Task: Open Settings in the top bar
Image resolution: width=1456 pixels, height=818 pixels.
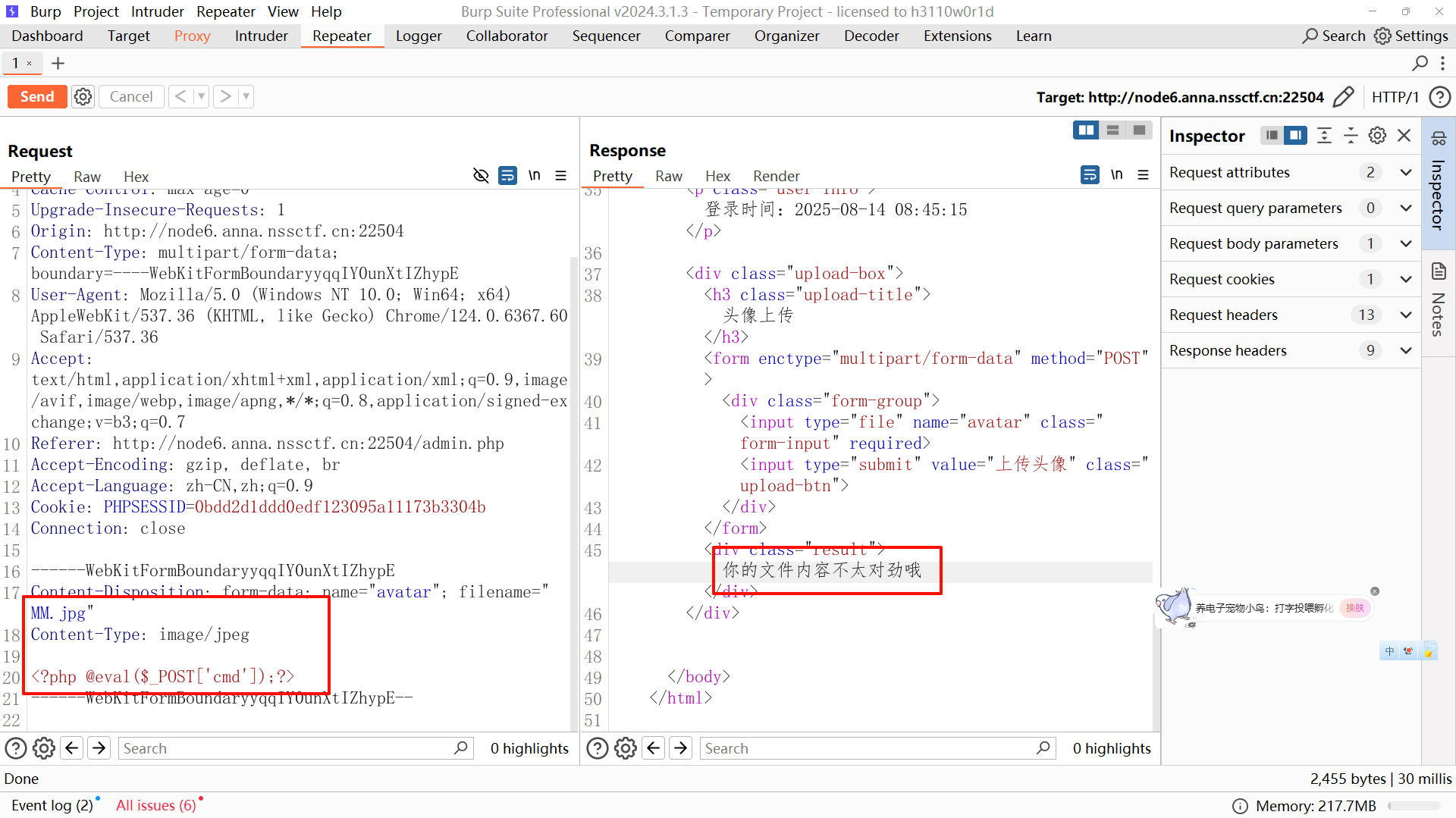Action: pyautogui.click(x=1411, y=36)
